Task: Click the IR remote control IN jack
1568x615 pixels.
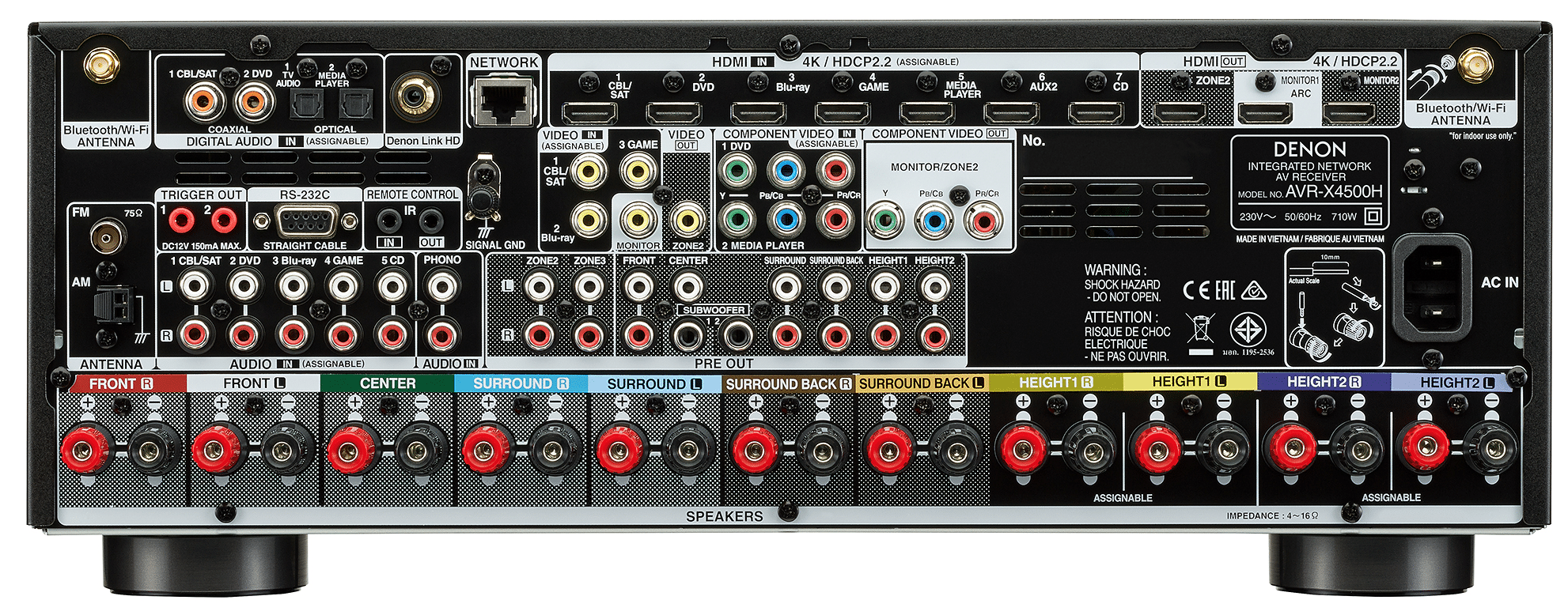Action: tap(388, 220)
